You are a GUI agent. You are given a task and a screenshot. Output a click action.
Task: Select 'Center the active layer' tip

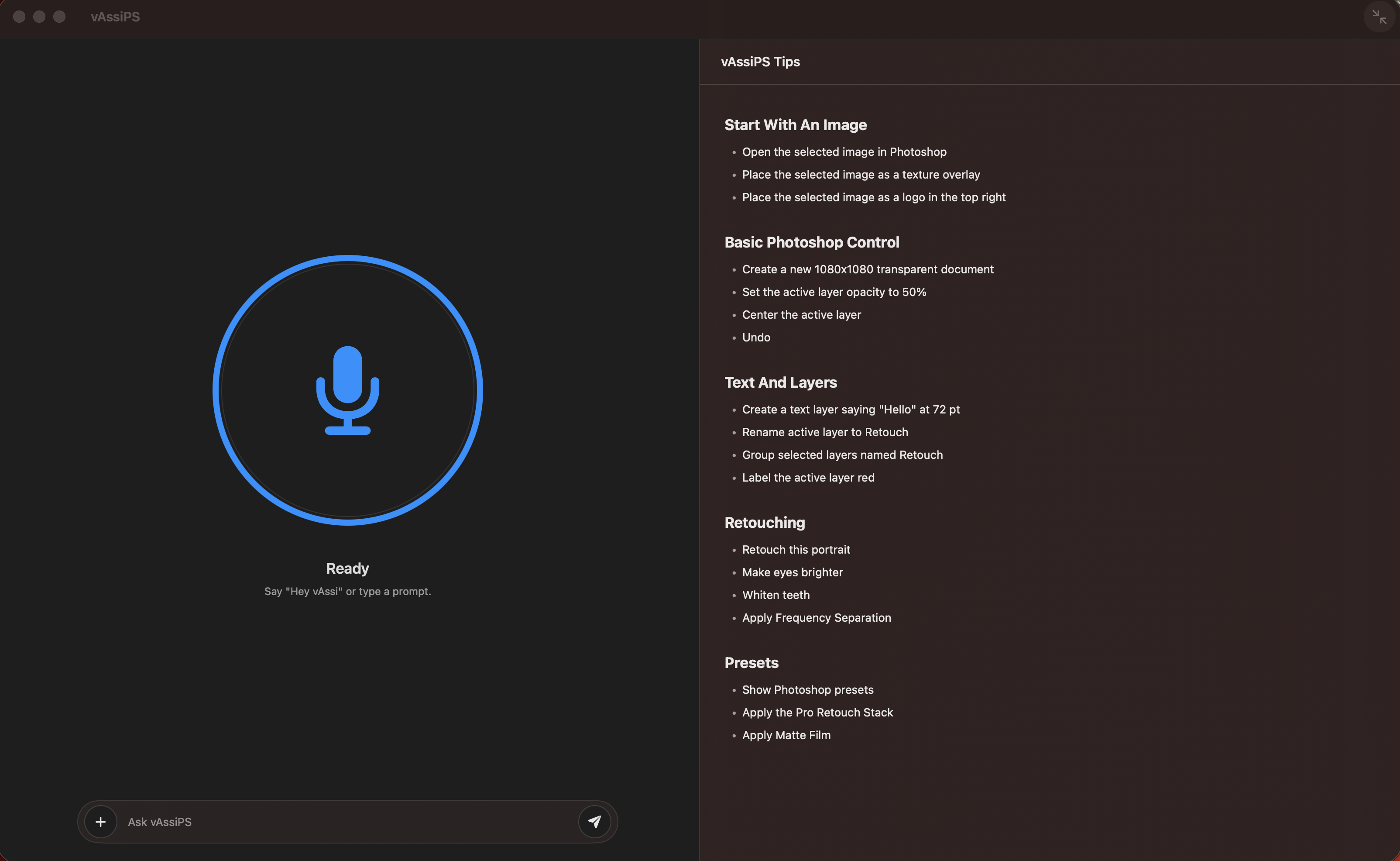tap(801, 315)
